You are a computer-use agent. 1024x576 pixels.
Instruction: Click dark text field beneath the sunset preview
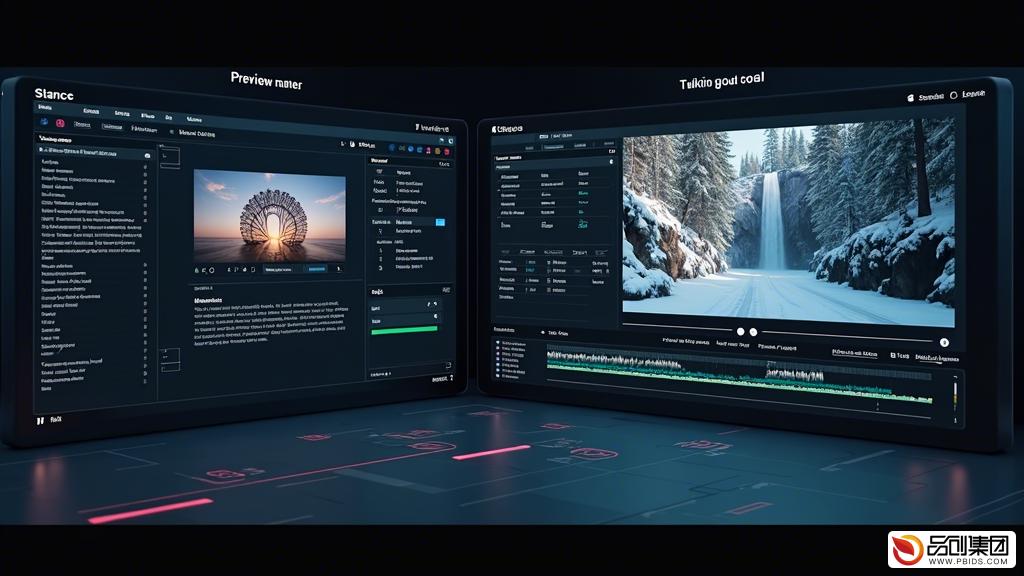(x=284, y=269)
